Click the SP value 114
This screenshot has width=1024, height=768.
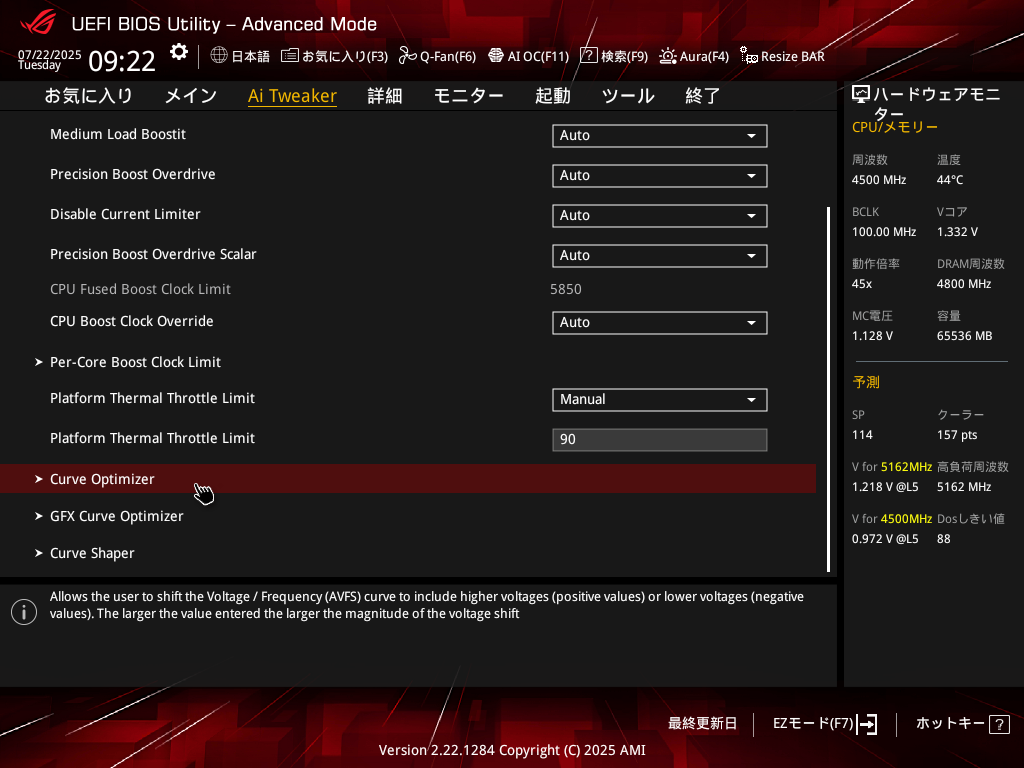(x=862, y=435)
